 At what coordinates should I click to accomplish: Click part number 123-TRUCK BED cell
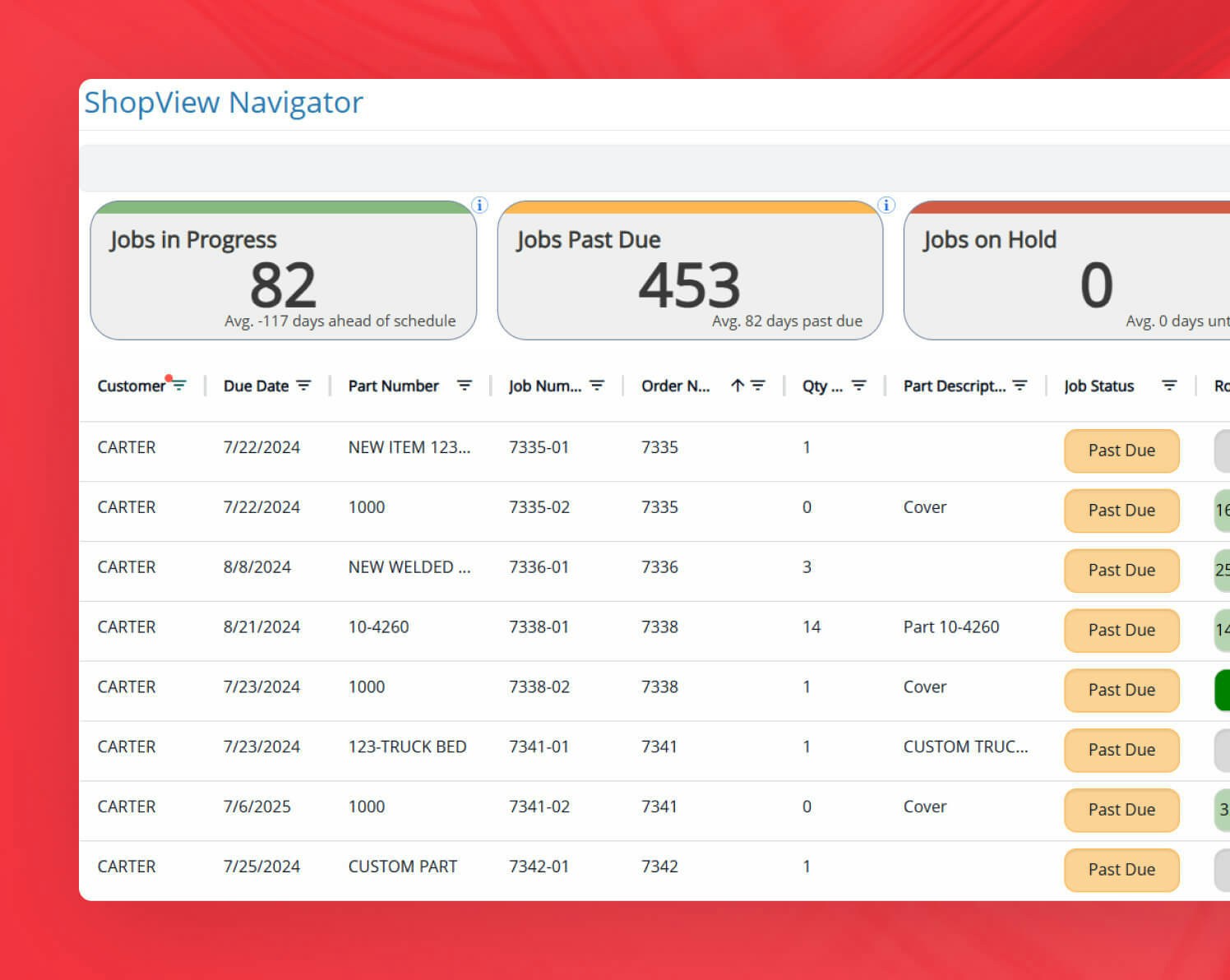407,747
